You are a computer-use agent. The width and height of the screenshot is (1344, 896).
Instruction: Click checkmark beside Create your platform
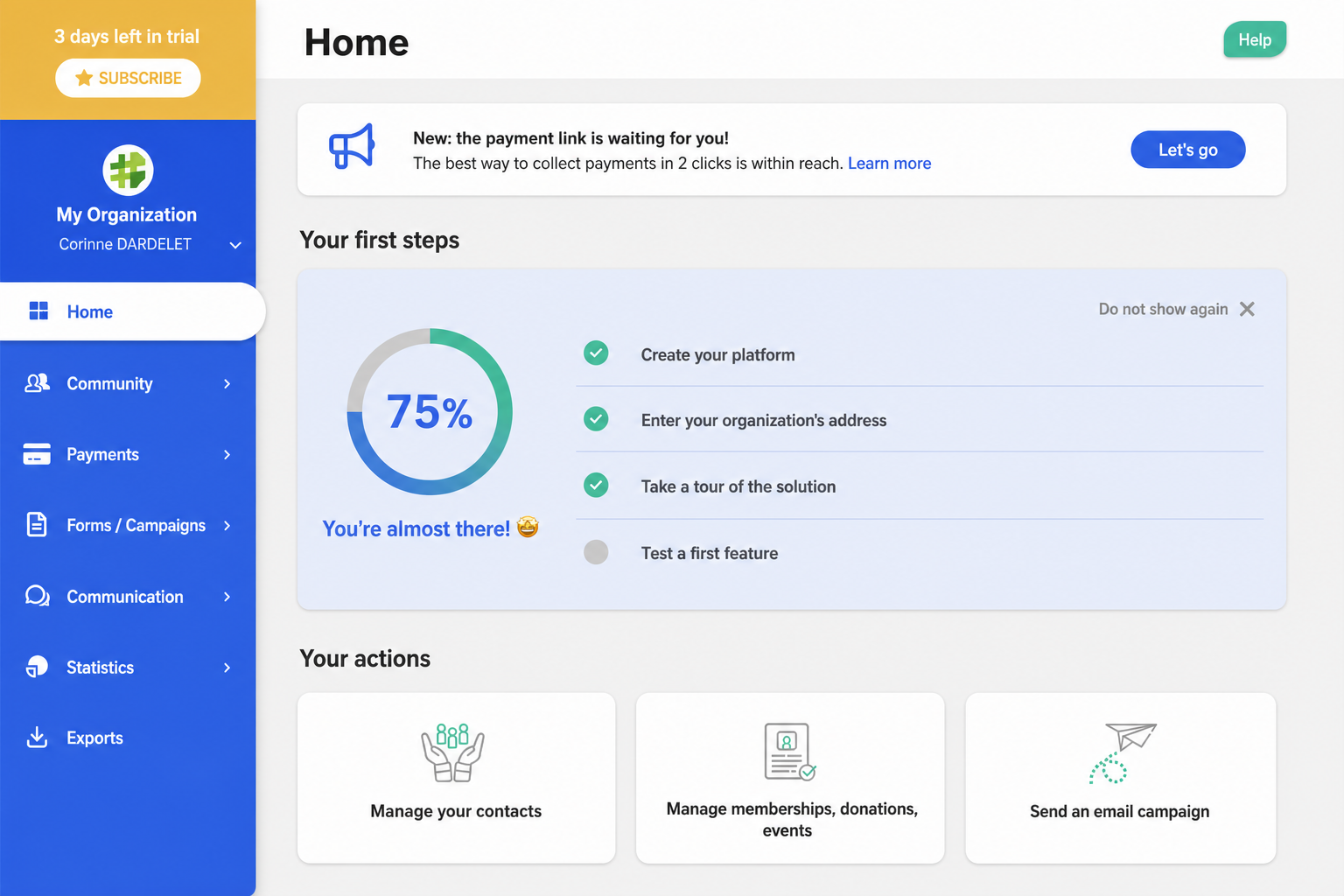tap(596, 353)
